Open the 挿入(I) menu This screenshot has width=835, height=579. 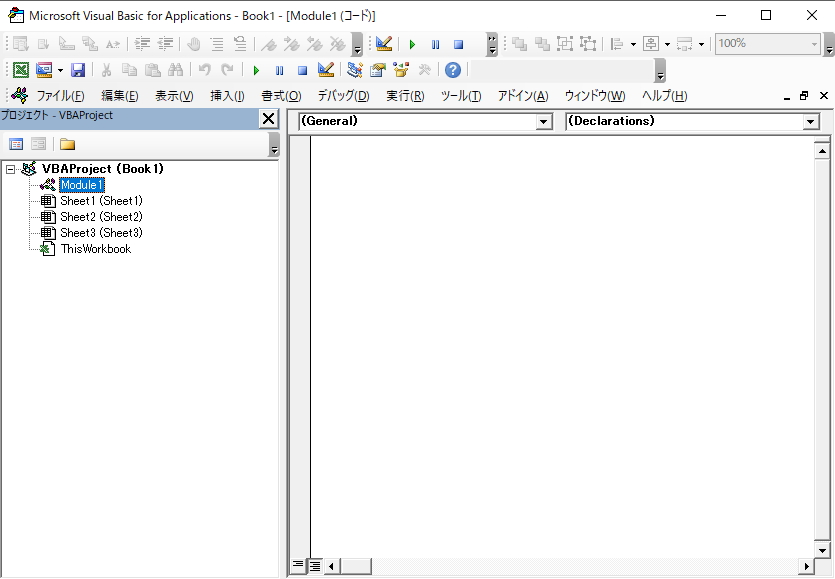tap(227, 96)
